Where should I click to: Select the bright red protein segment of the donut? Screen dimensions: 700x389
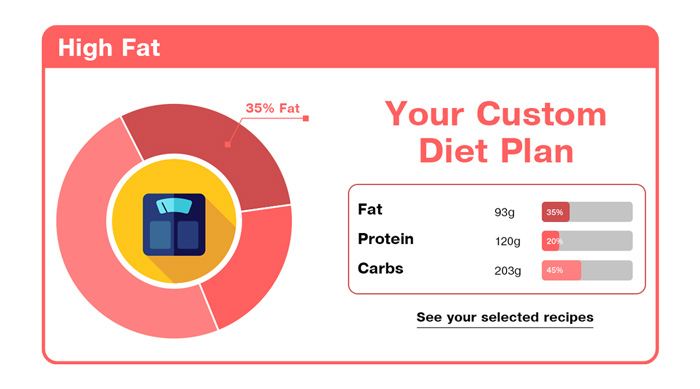(x=250, y=264)
